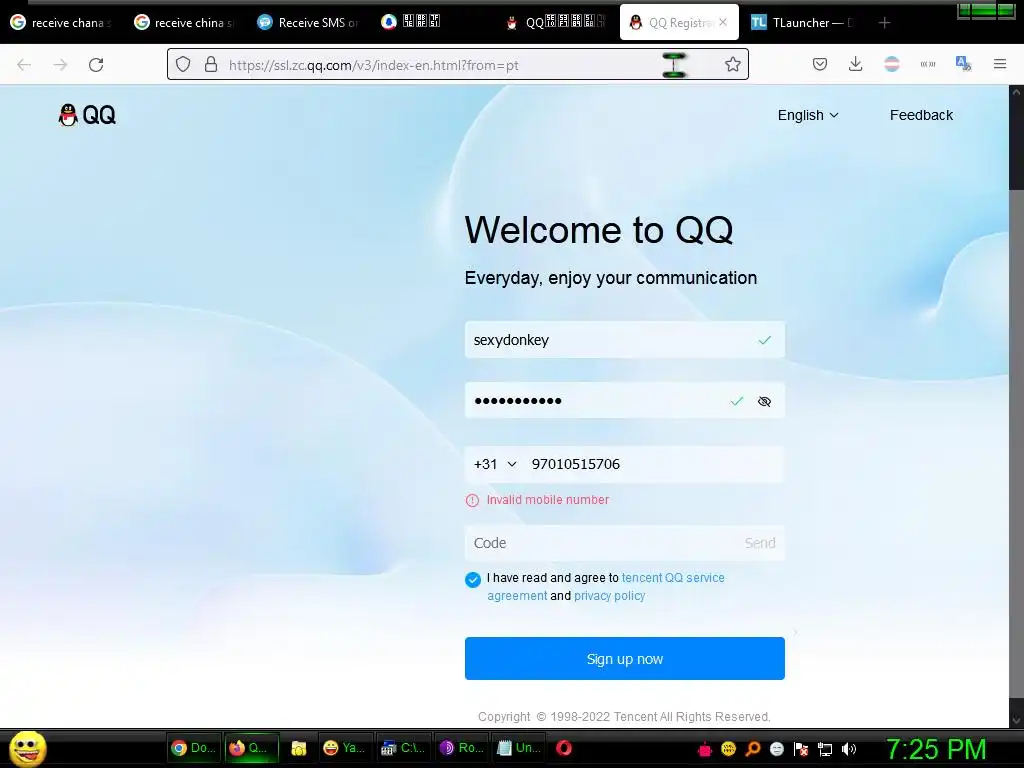
Task: Go back to the previous page
Action: [24, 65]
